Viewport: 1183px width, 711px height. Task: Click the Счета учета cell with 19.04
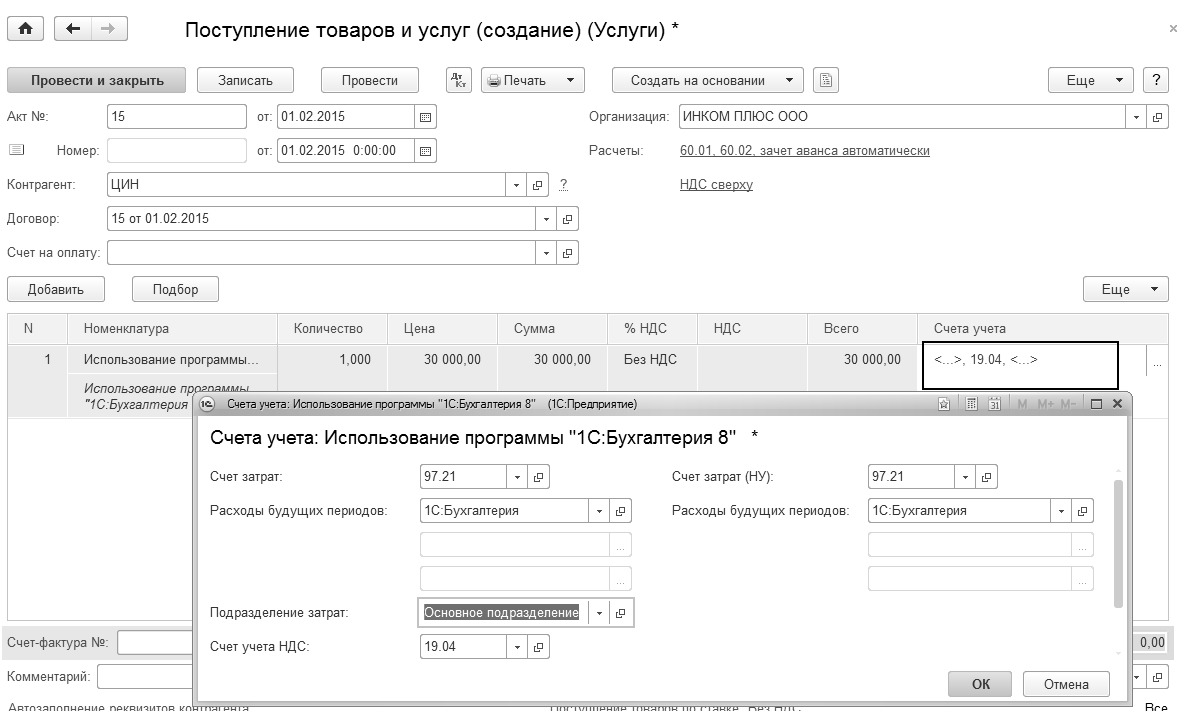pyautogui.click(x=1019, y=366)
